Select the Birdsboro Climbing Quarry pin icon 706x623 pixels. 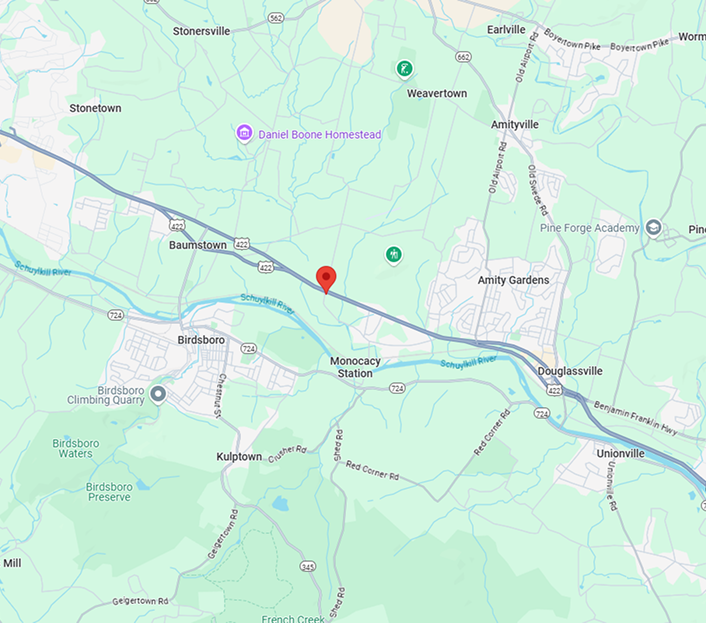158,395
